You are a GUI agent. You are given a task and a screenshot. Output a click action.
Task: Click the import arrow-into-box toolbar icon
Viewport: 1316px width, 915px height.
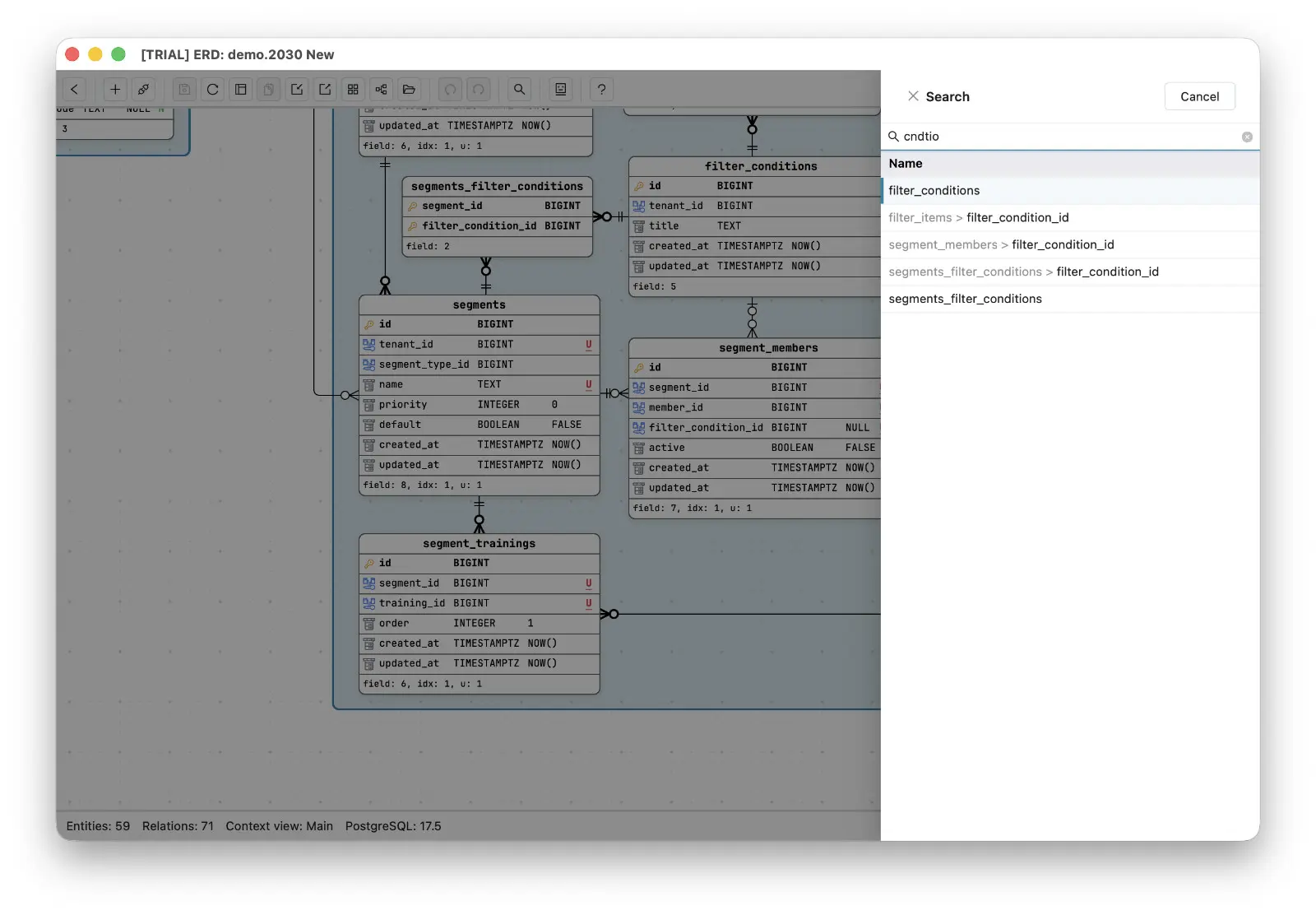click(297, 90)
